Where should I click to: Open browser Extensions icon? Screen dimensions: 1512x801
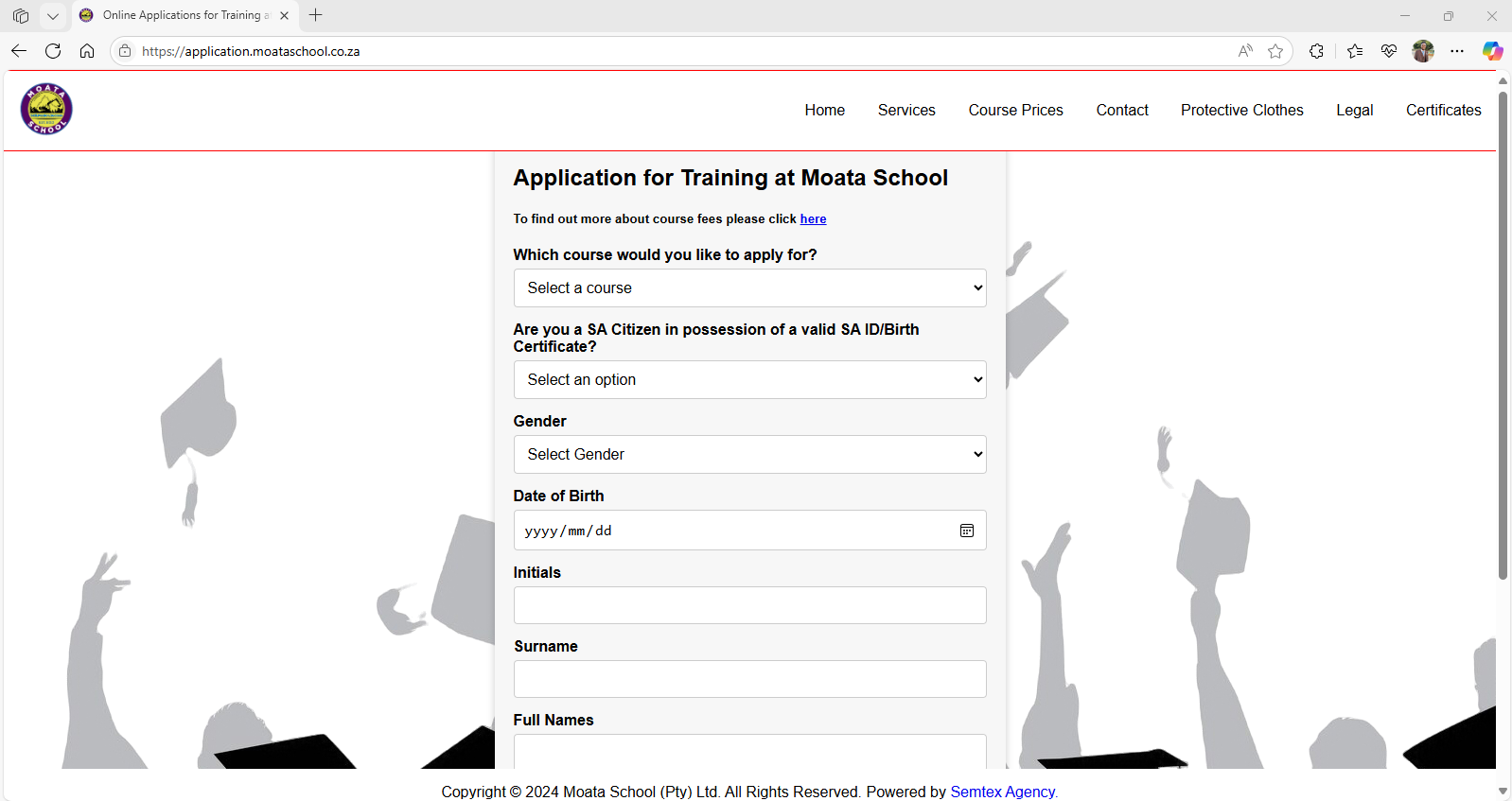(1316, 51)
